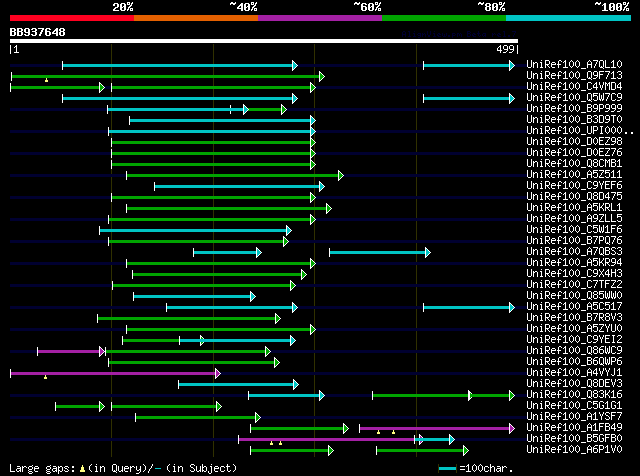Select the UniRef100_B7PQ76 label
The width and height of the screenshot is (640, 476).
point(574,241)
